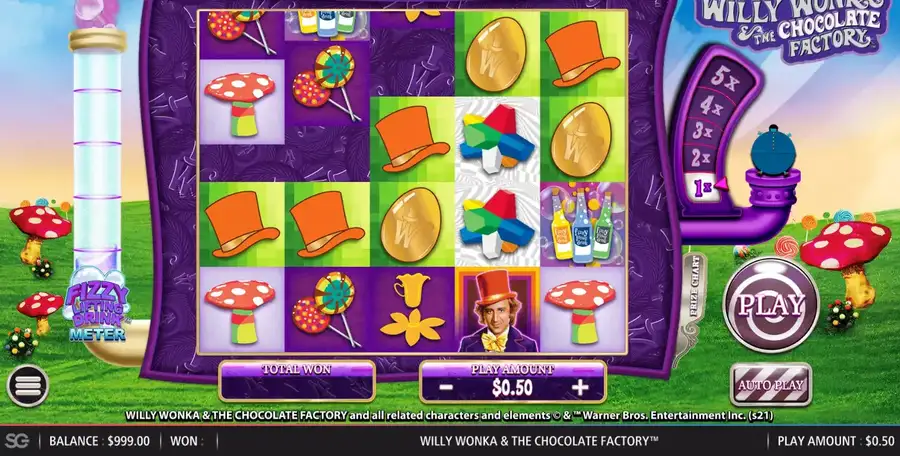Click the top golden egg symbol

coord(496,54)
